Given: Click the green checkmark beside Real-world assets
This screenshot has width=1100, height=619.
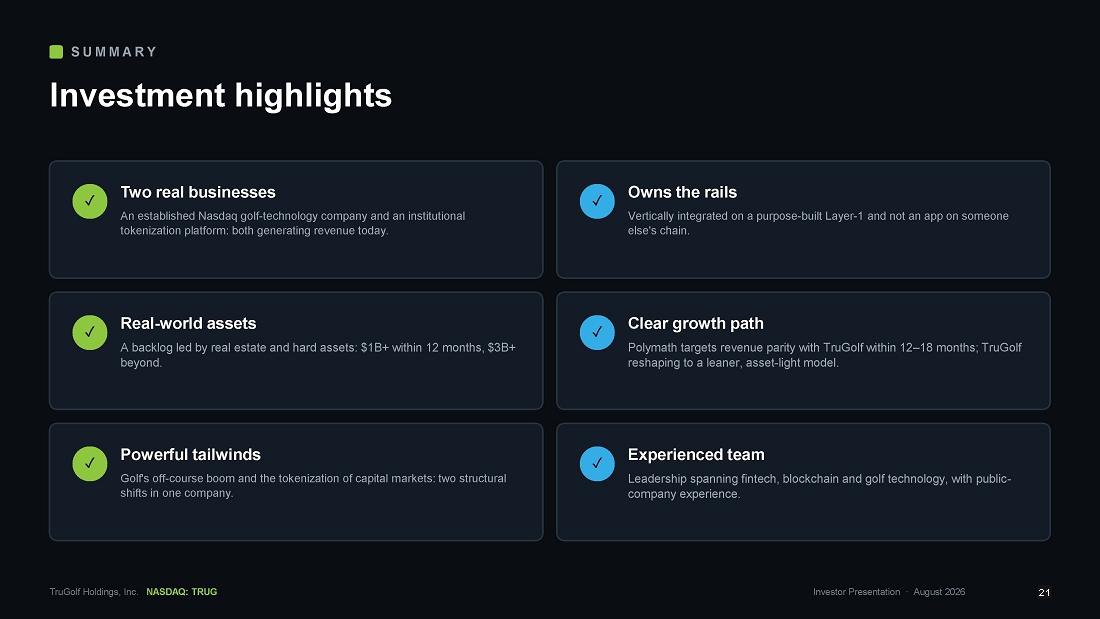Looking at the screenshot, I should (90, 333).
